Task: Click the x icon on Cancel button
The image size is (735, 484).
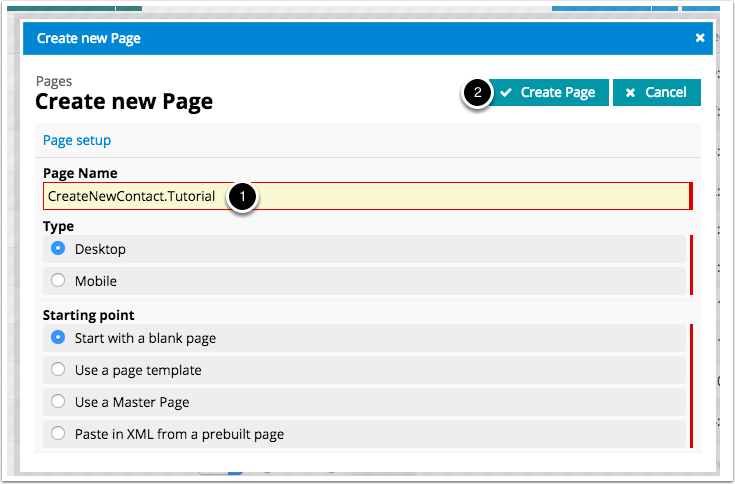Action: click(x=630, y=93)
